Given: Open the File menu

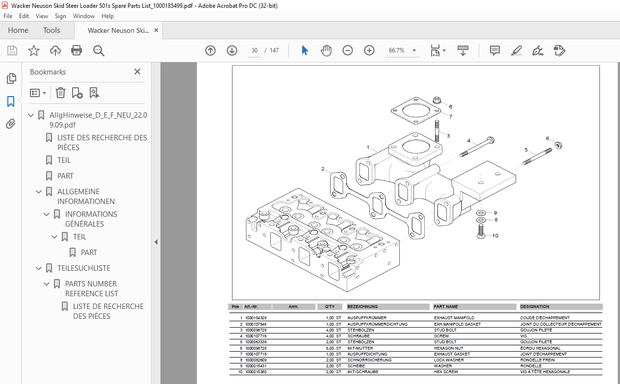Looking at the screenshot, I should coord(8,16).
